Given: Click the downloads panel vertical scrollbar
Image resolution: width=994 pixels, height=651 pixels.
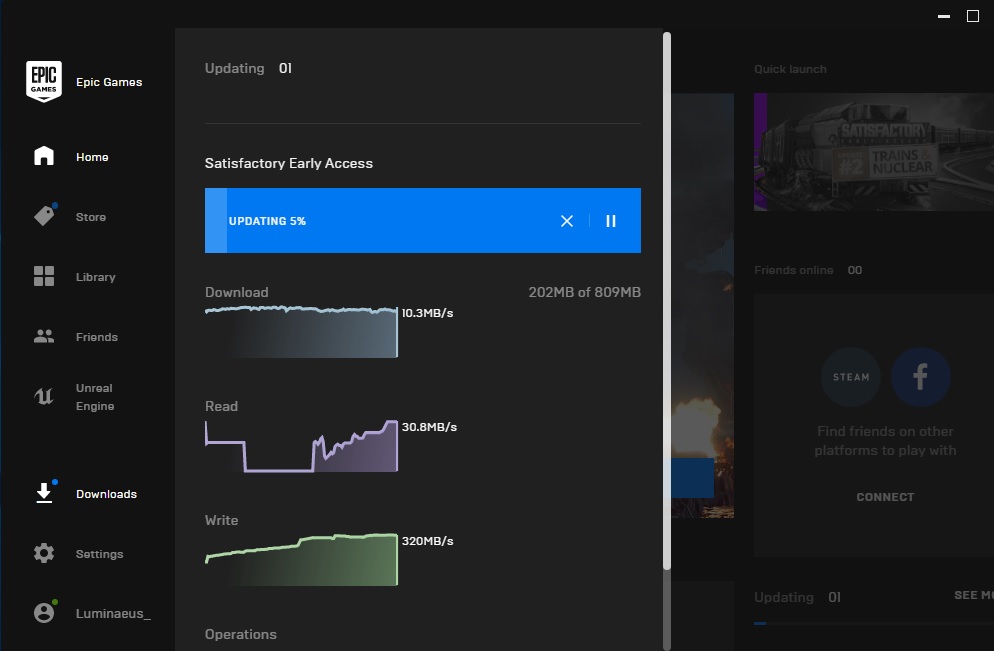Looking at the screenshot, I should 667,301.
